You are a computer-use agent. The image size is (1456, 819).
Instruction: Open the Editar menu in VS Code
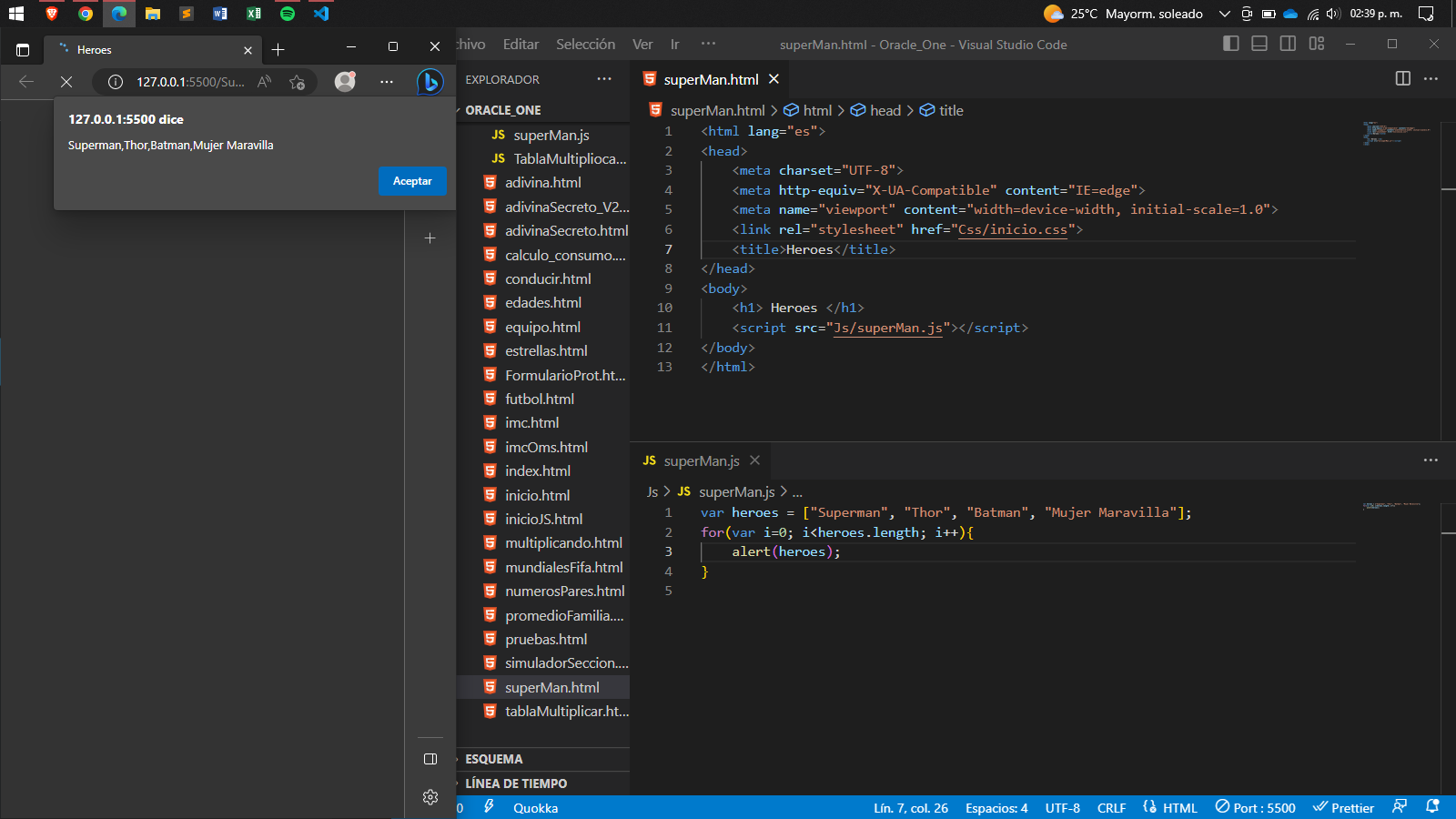coord(521,44)
